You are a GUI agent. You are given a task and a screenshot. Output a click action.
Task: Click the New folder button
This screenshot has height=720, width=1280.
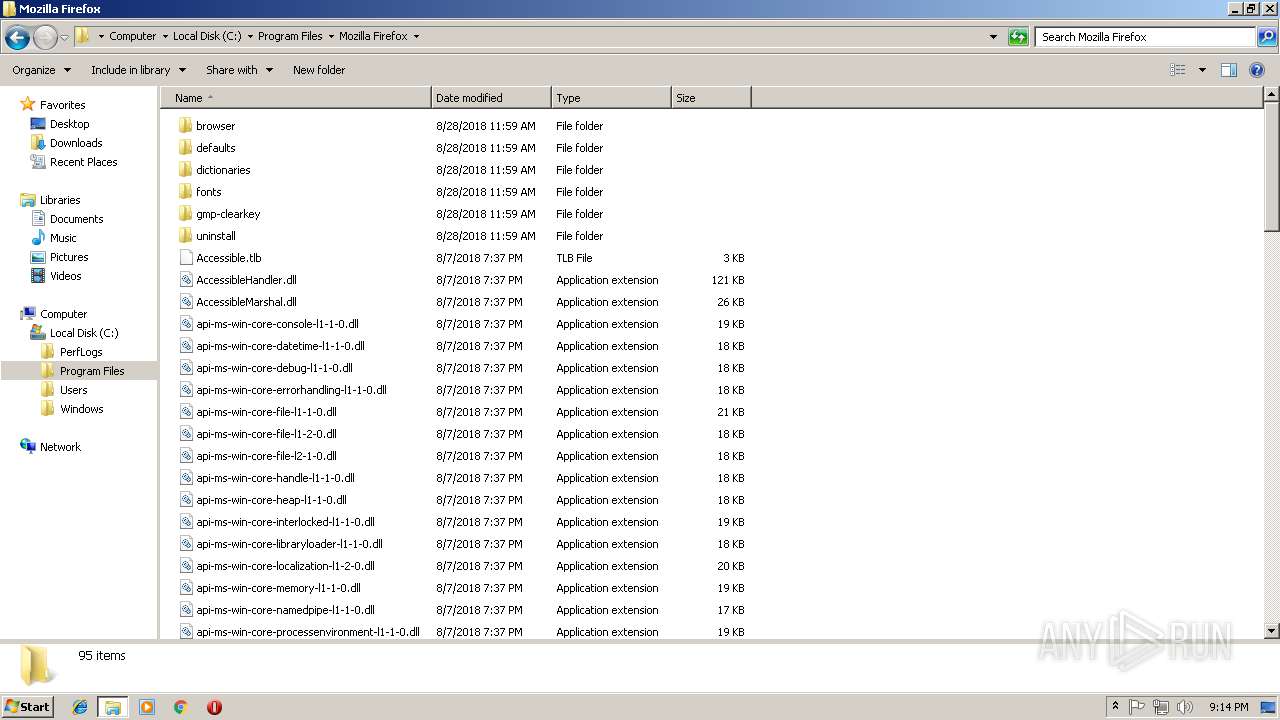click(319, 70)
